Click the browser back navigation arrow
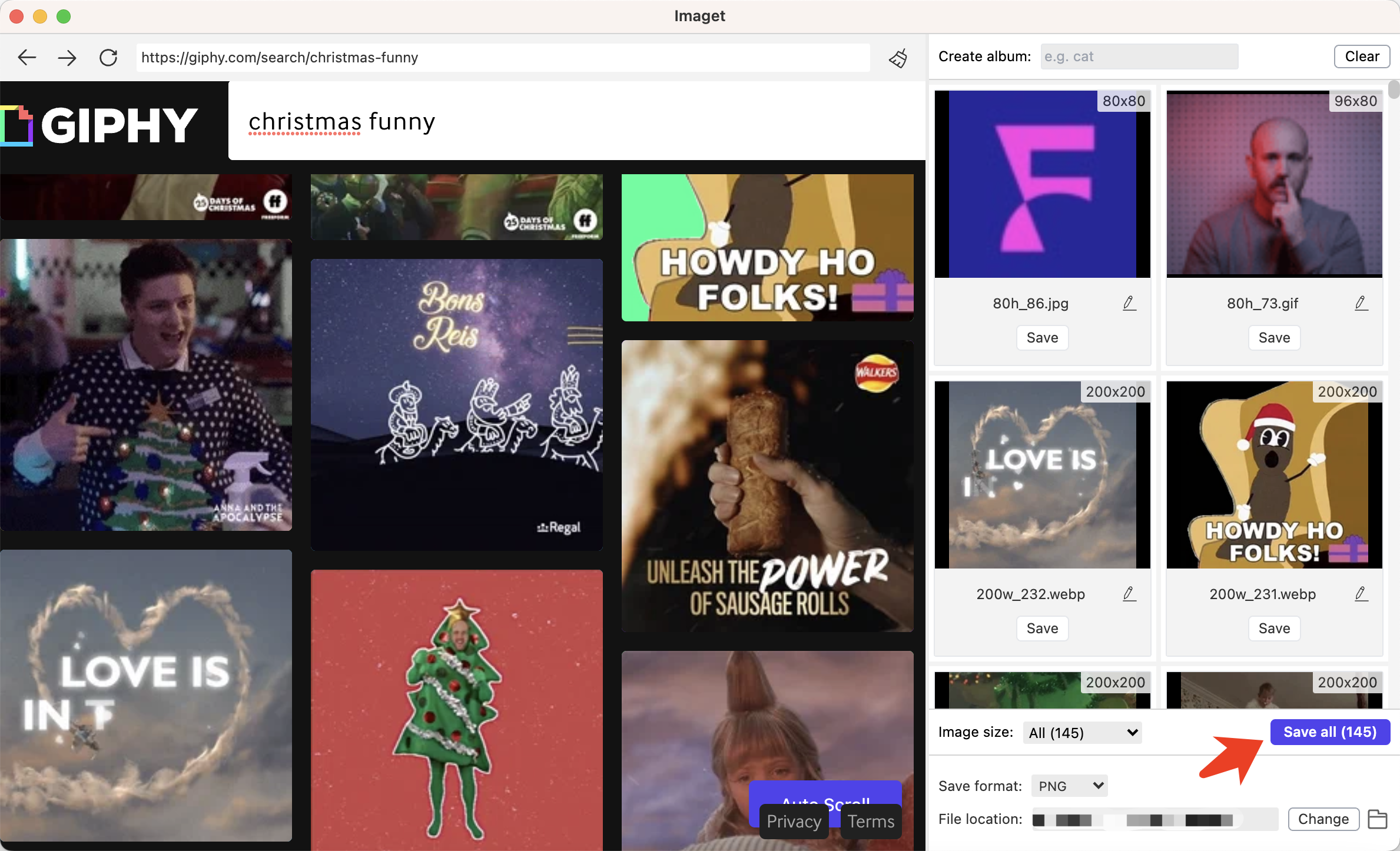This screenshot has width=1400, height=851. pos(27,57)
